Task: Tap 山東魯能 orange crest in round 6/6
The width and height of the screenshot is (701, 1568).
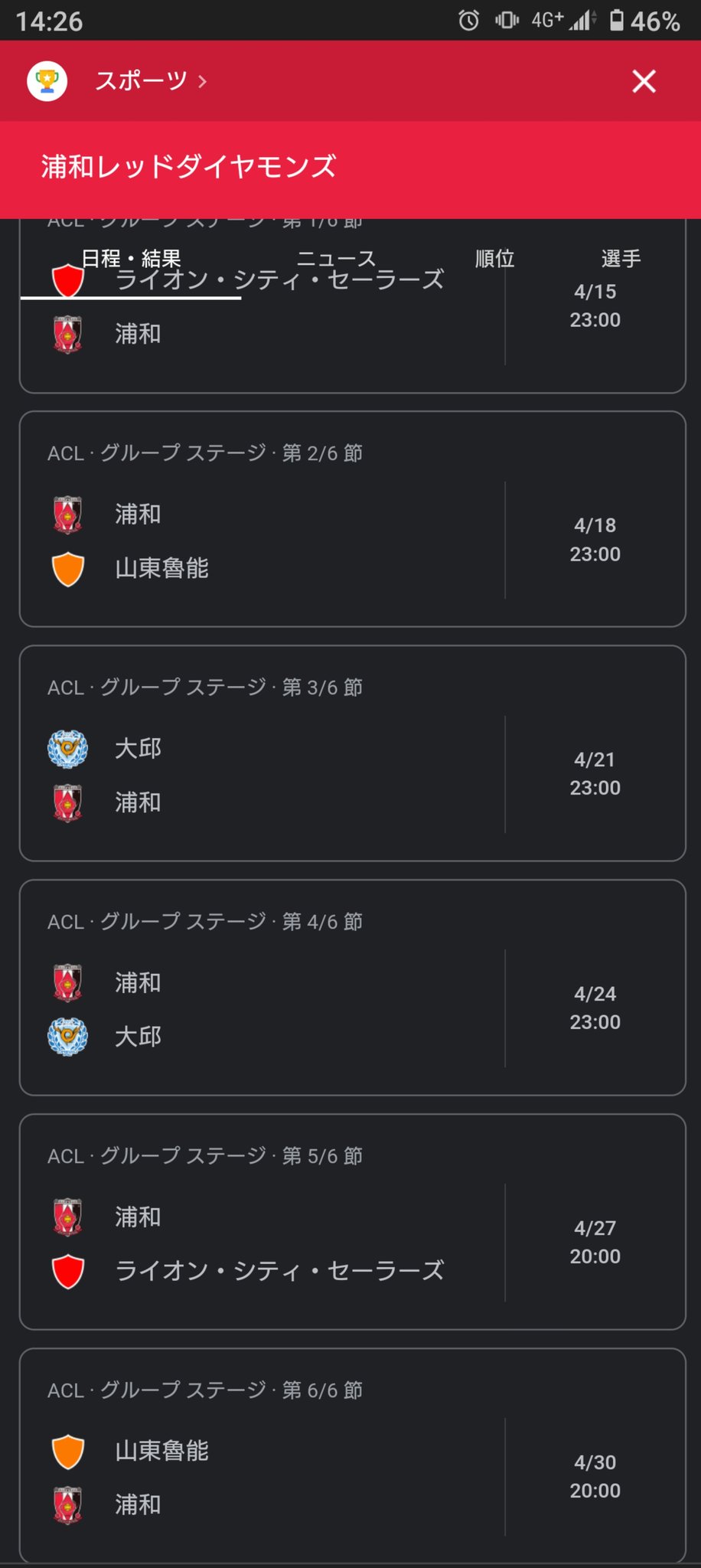Action: pyautogui.click(x=68, y=1451)
